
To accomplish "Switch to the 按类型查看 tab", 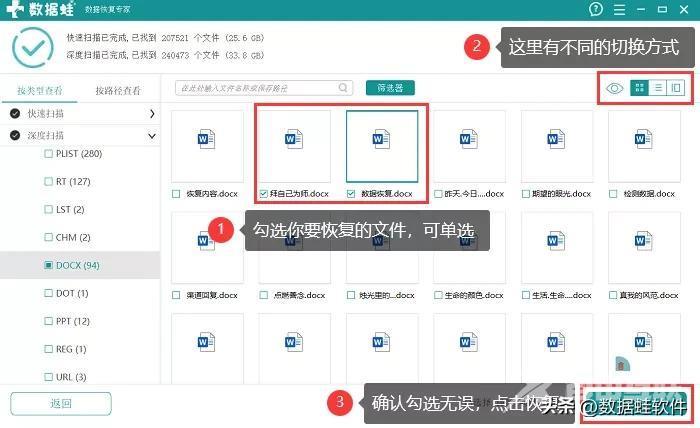I will pos(40,91).
